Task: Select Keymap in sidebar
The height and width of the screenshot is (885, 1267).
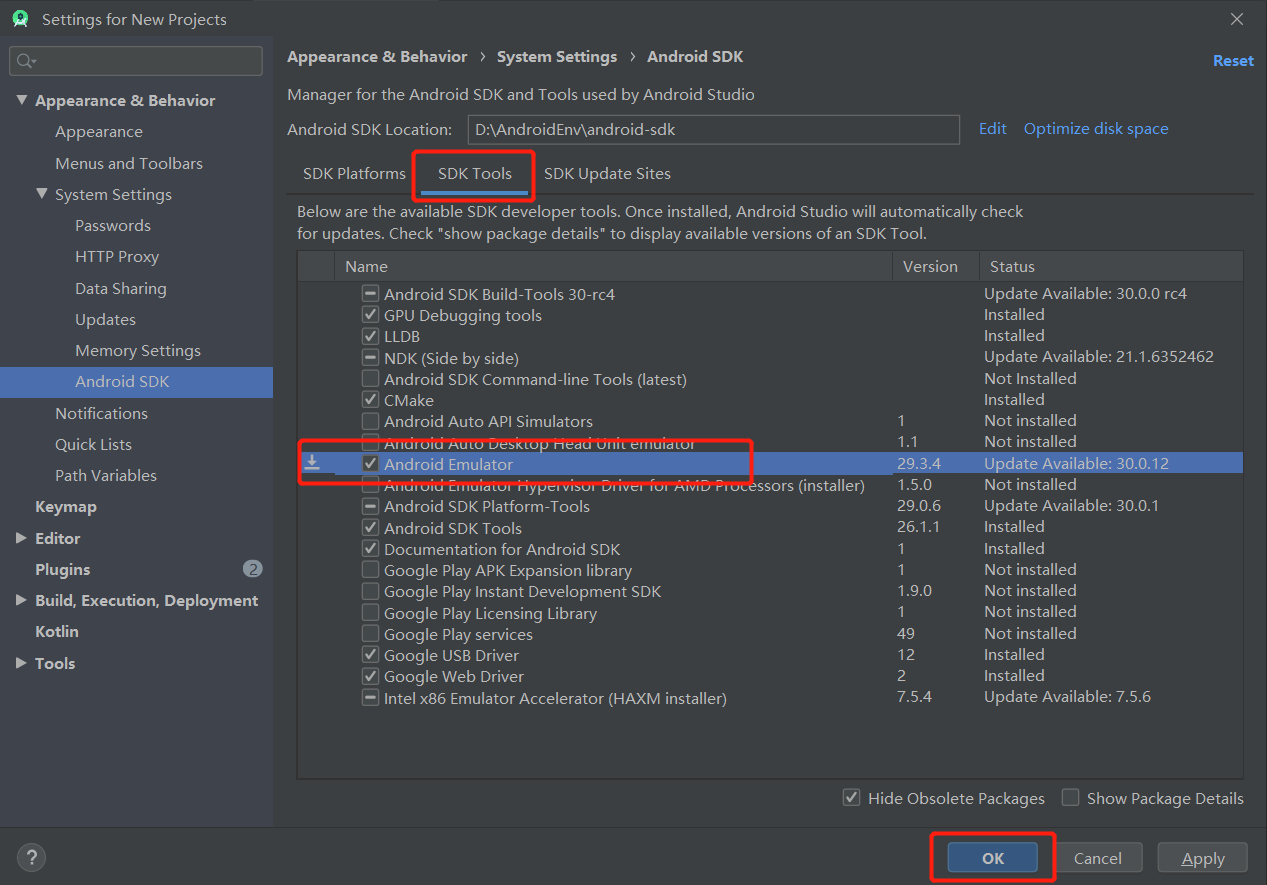Action: (66, 506)
